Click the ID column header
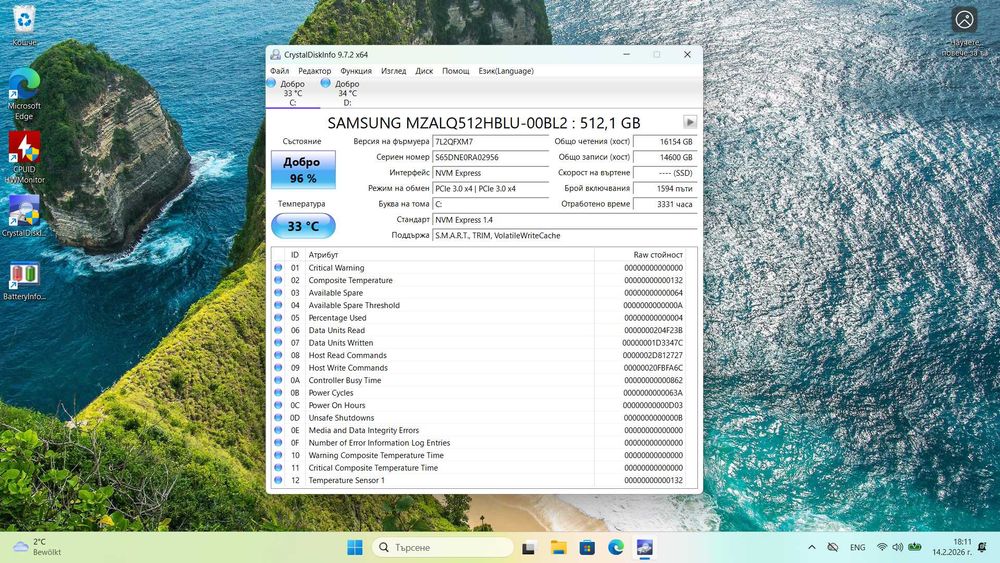The width and height of the screenshot is (1000, 563). [295, 254]
